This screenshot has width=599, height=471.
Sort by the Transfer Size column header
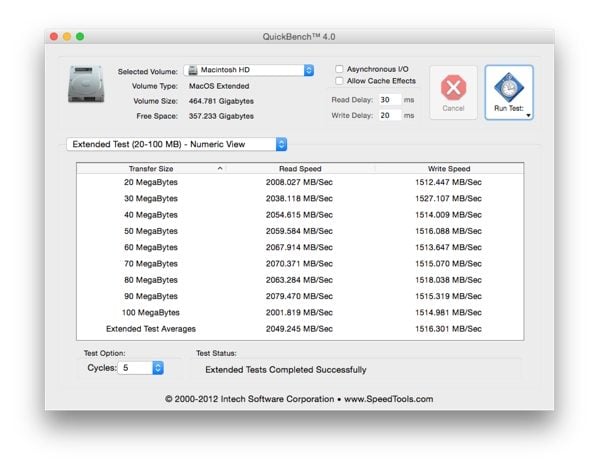pyautogui.click(x=151, y=168)
